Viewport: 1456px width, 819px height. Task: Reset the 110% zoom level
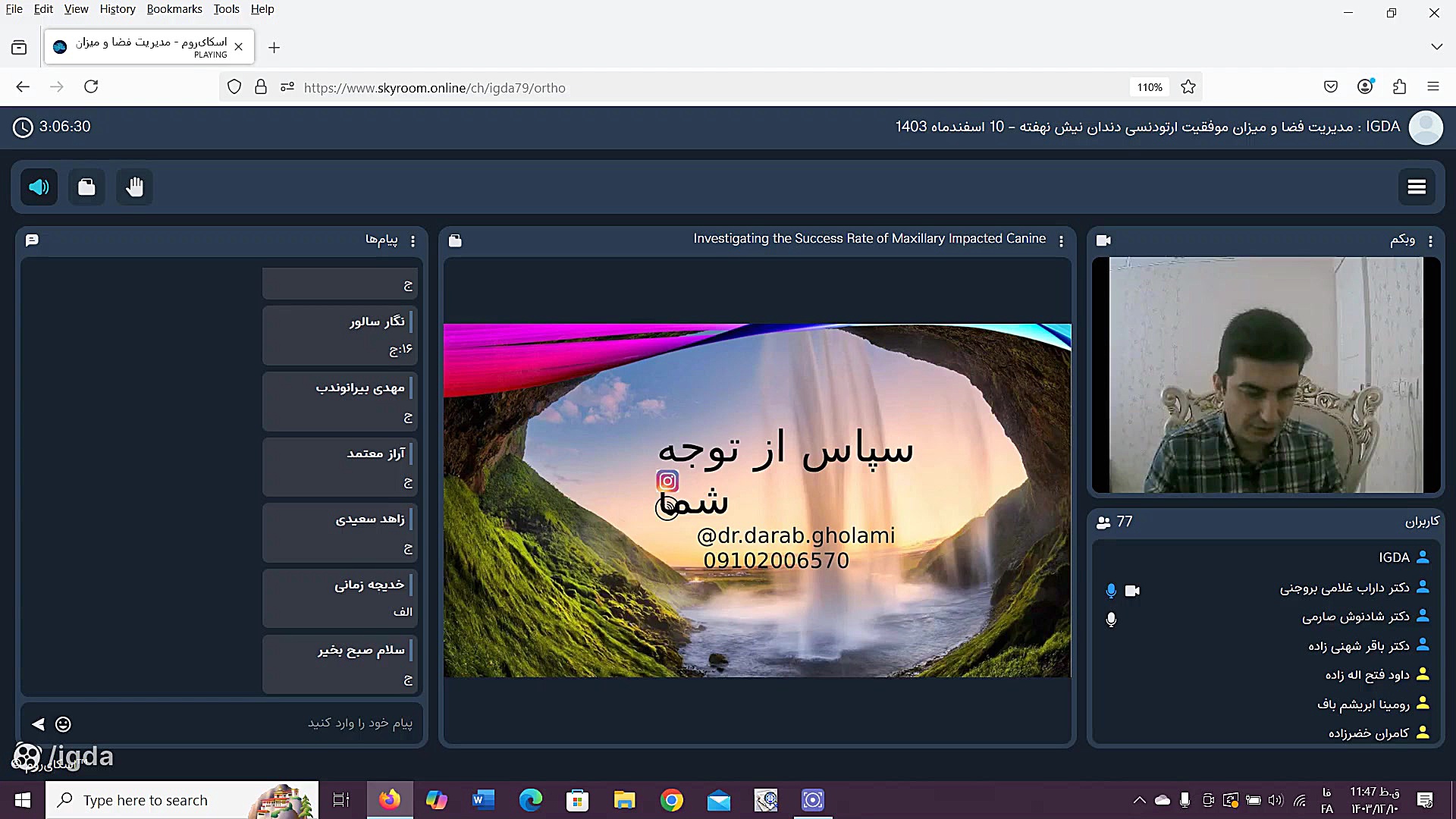pos(1150,87)
